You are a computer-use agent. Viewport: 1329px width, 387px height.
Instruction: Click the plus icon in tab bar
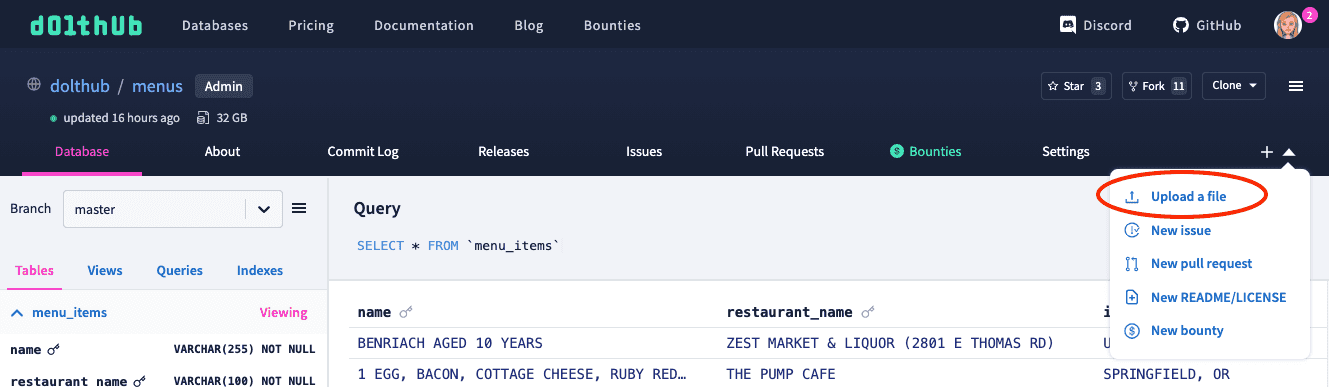(1266, 152)
